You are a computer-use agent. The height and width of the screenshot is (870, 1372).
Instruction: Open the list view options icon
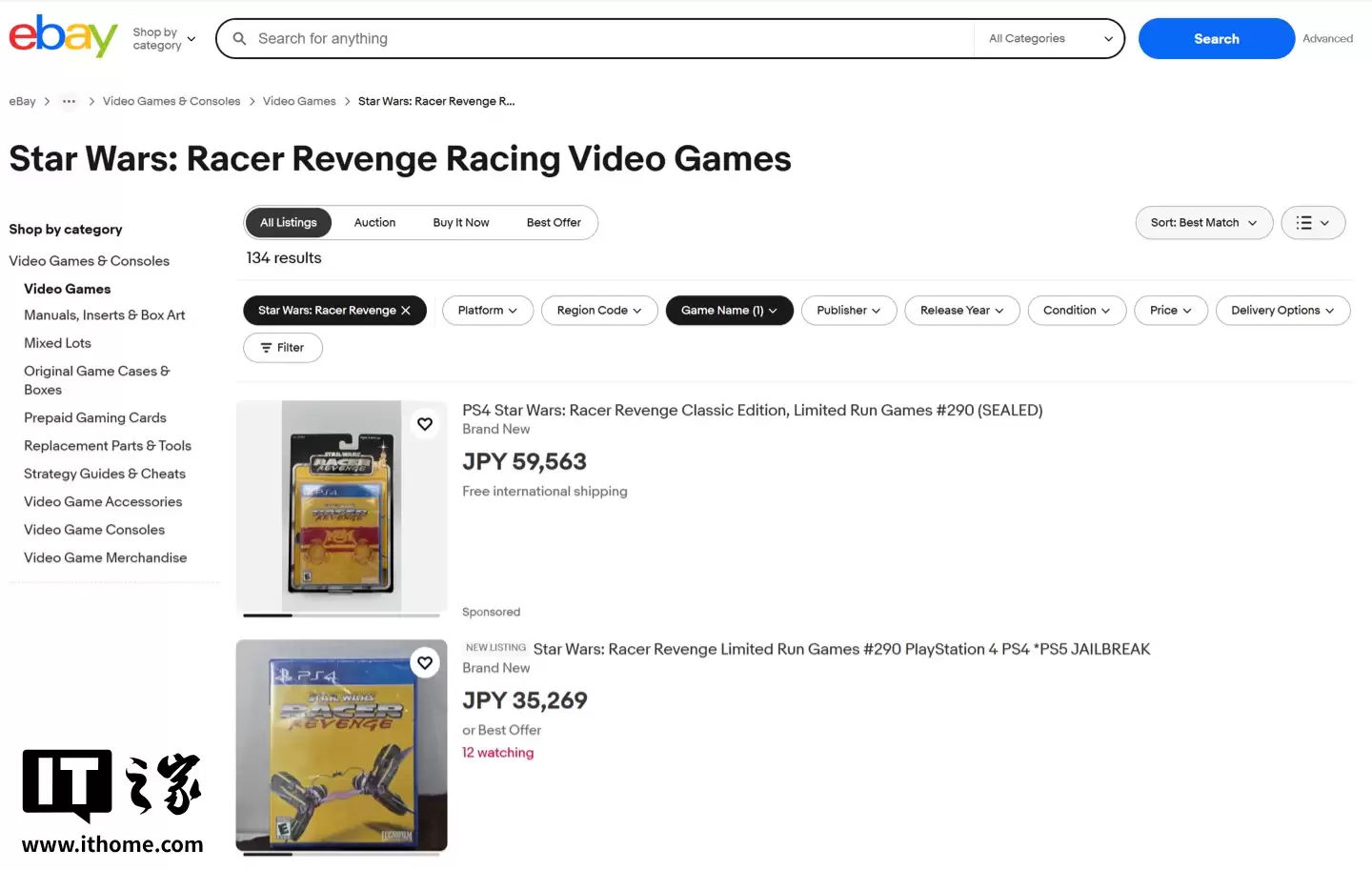[1312, 223]
